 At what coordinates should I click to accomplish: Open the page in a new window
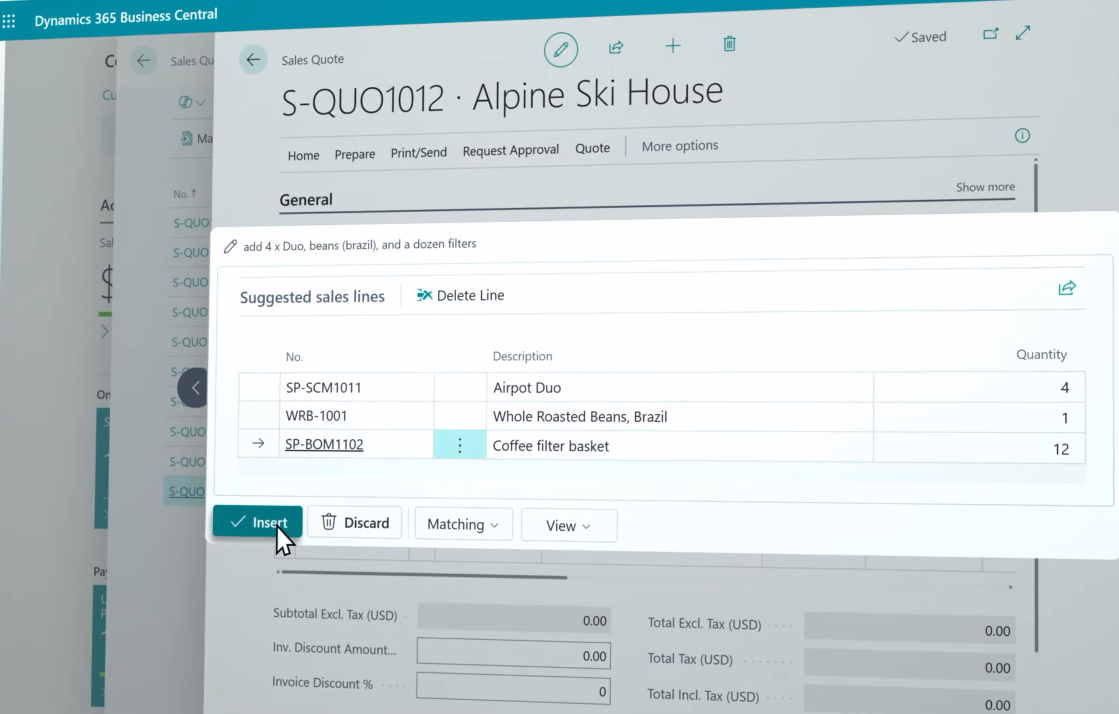click(x=991, y=34)
